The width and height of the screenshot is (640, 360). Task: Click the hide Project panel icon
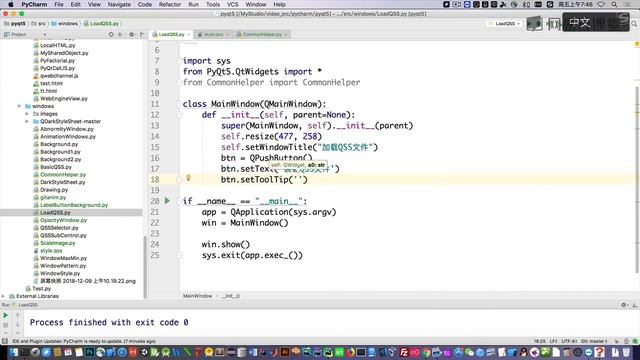(x=142, y=35)
